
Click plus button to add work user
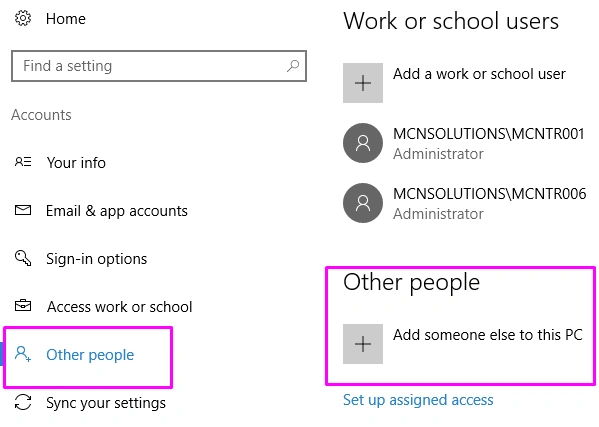(x=363, y=83)
